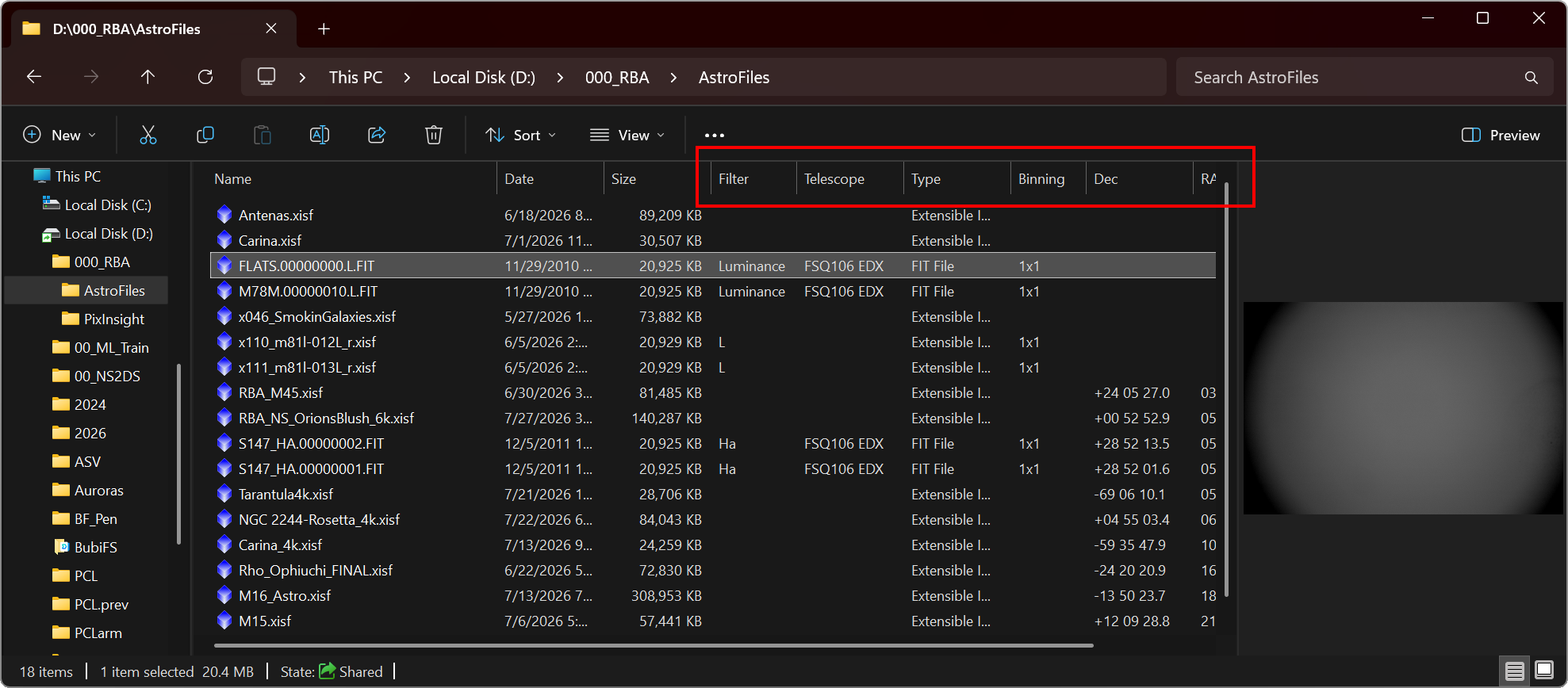1568x688 pixels.
Task: Go up one folder level
Action: tap(148, 77)
